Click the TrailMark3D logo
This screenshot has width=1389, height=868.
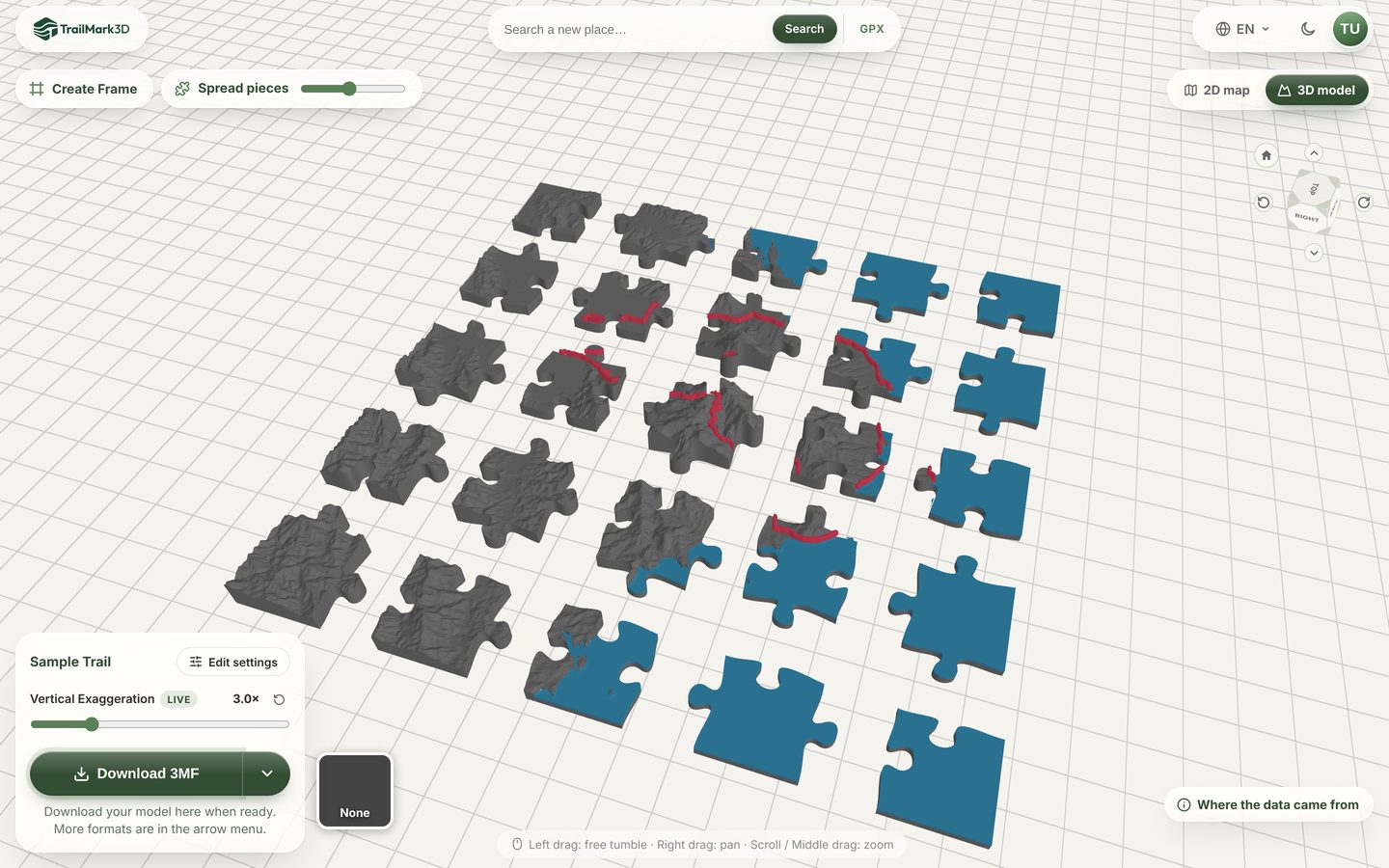pyautogui.click(x=81, y=29)
